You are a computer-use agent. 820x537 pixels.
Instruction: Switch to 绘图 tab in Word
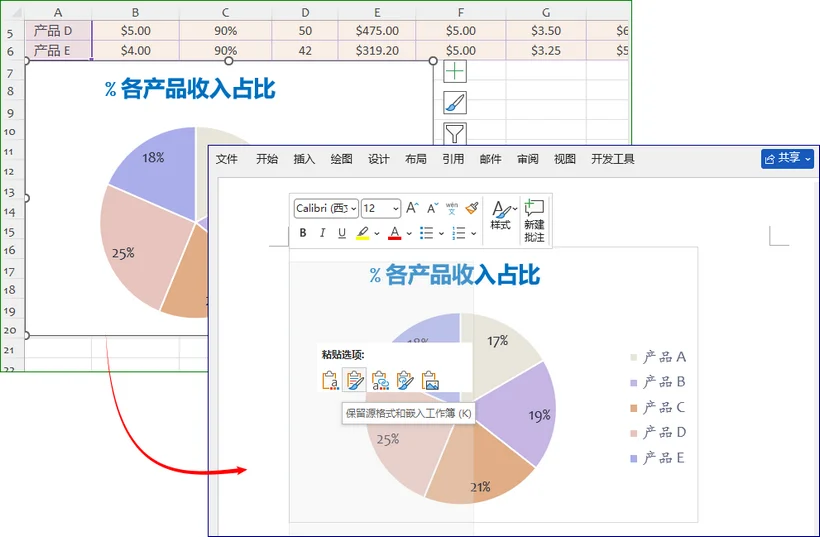[x=341, y=159]
